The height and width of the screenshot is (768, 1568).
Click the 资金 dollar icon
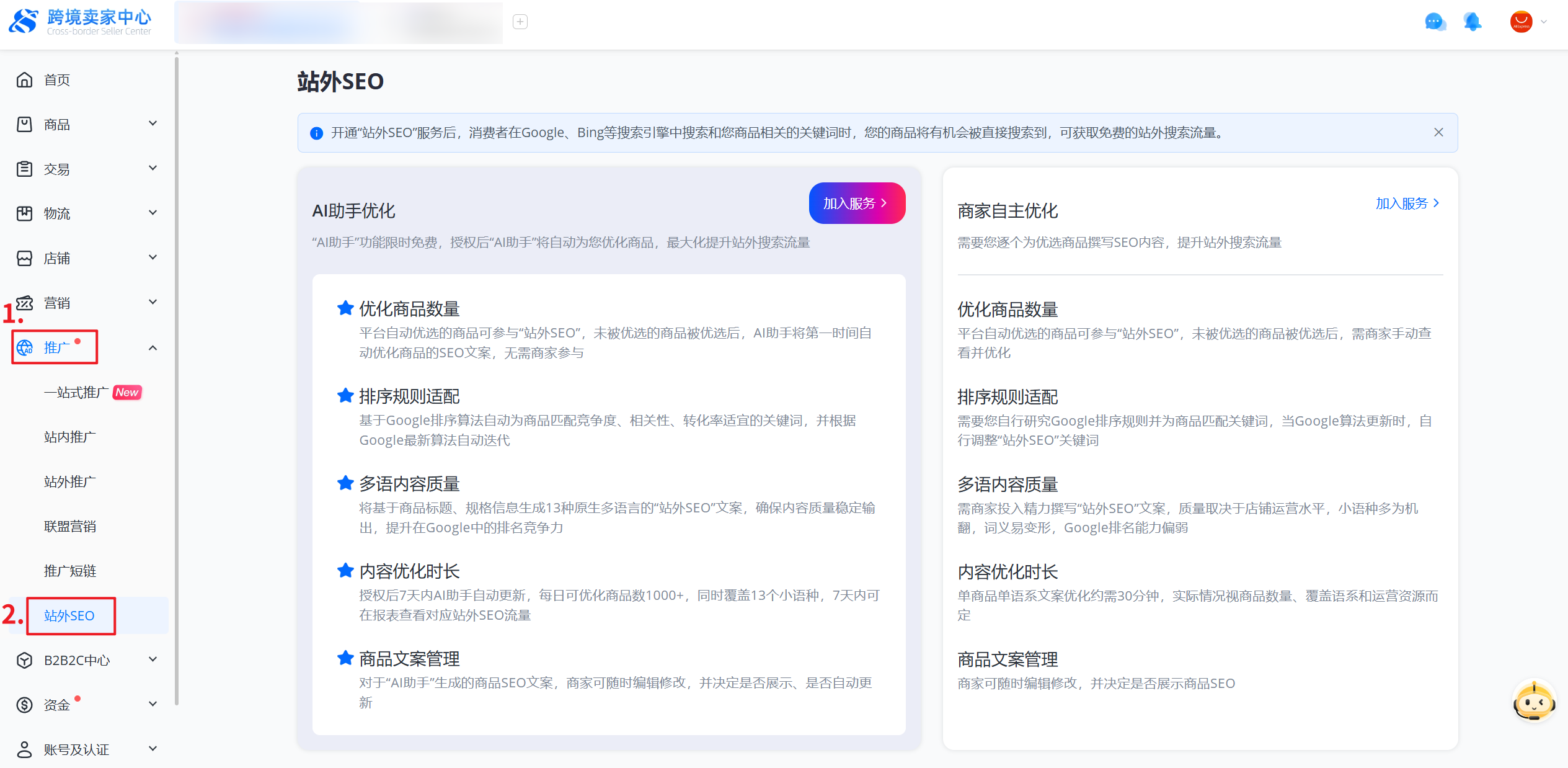point(24,705)
